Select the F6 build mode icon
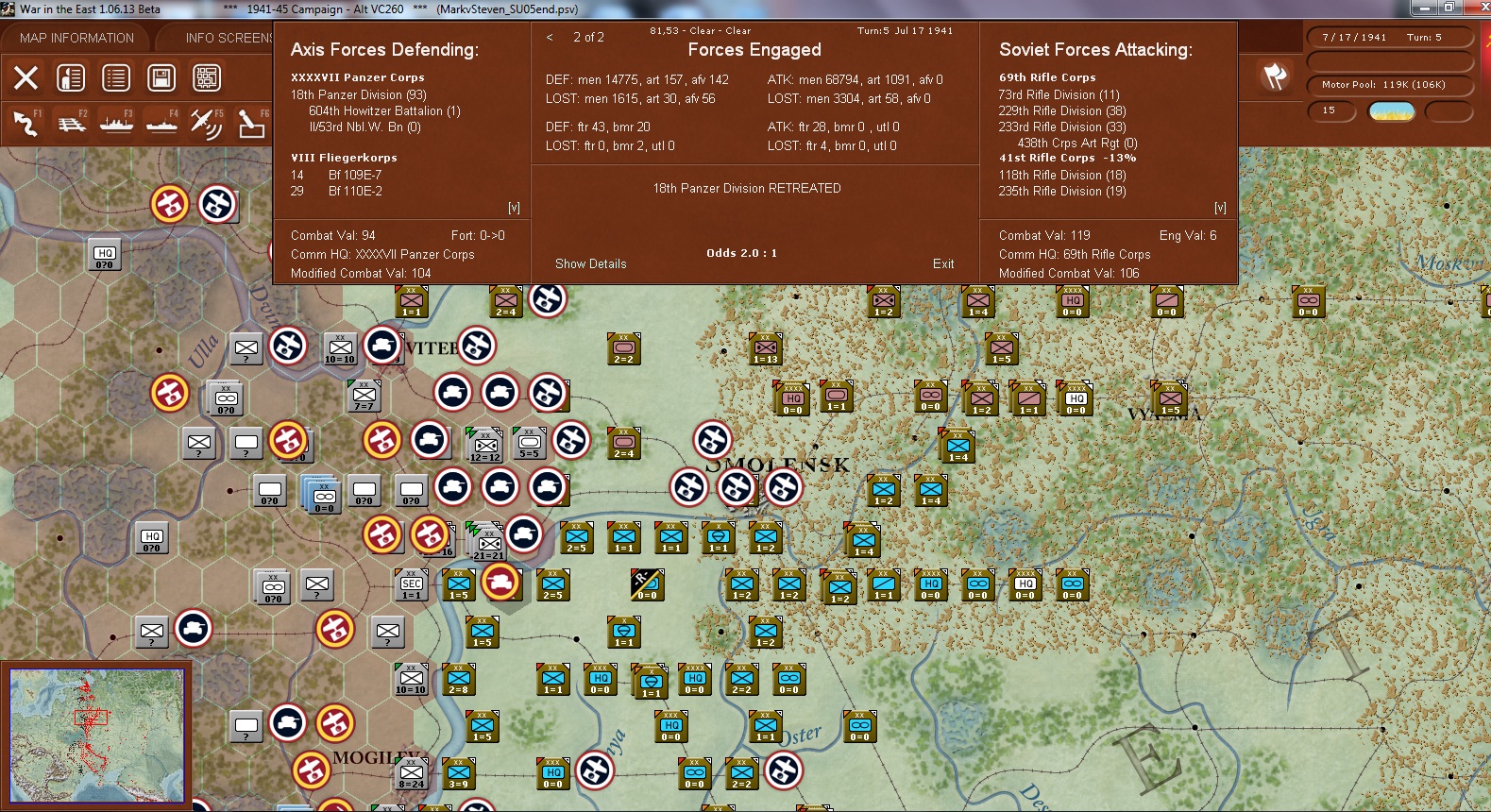This screenshot has width=1491, height=812. [251, 123]
